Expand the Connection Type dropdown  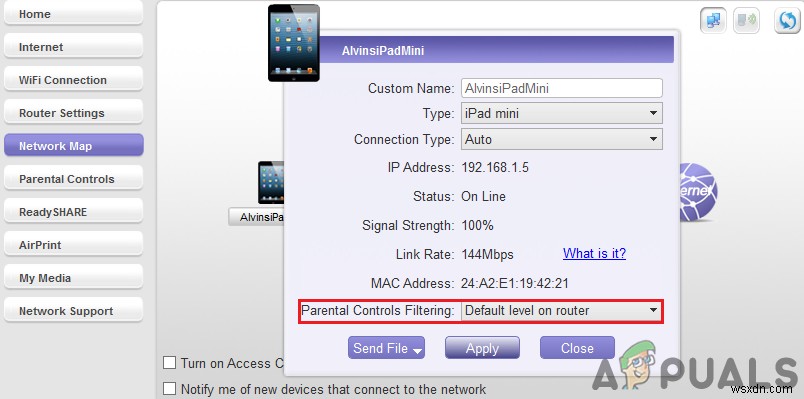point(562,139)
